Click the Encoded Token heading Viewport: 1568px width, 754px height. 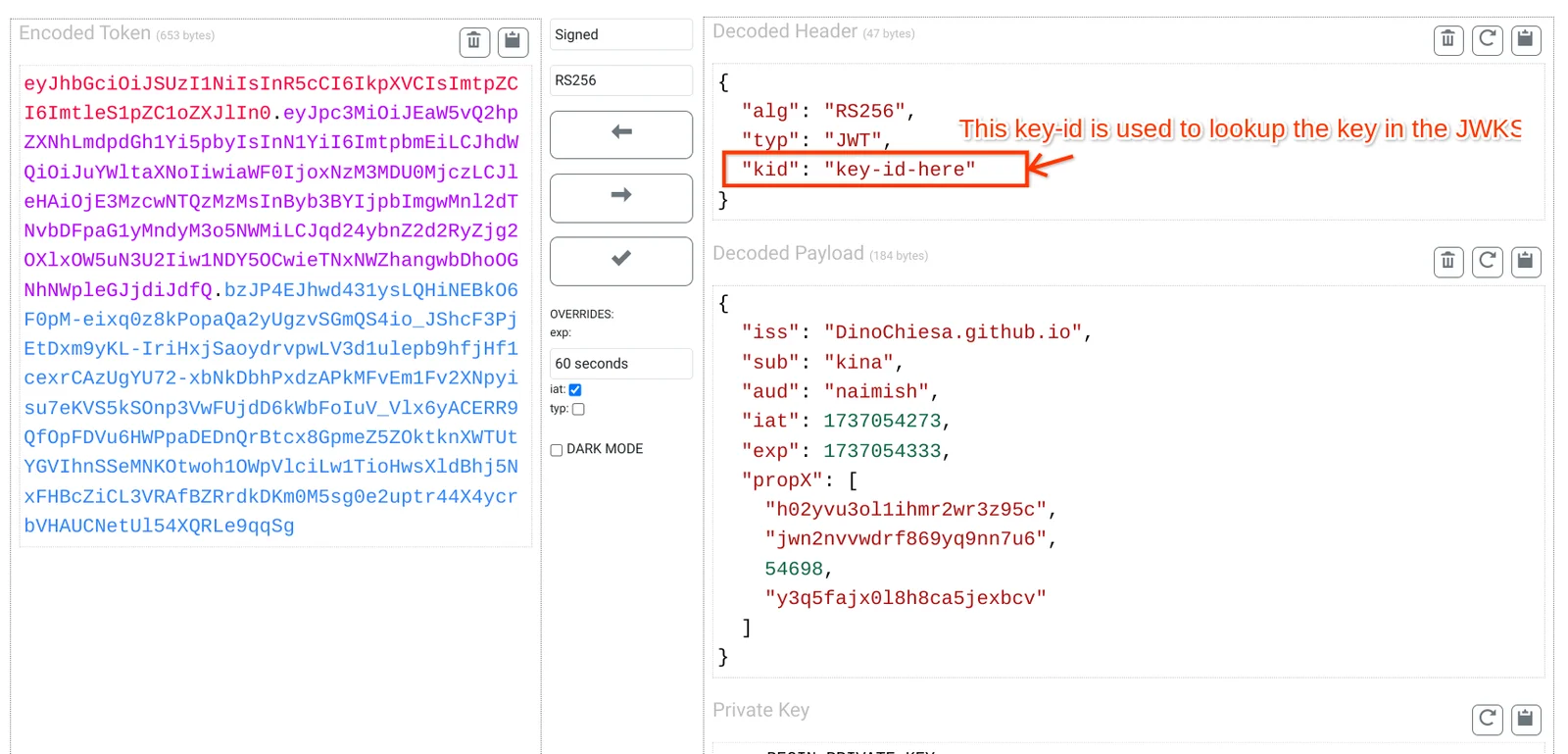tap(84, 33)
